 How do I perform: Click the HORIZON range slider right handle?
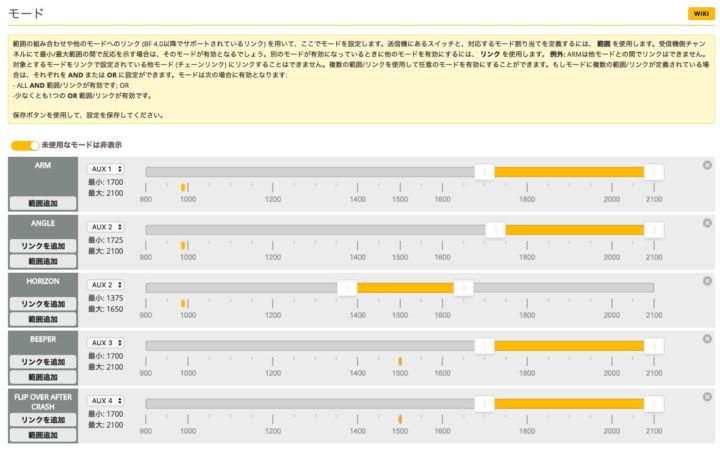tap(463, 288)
